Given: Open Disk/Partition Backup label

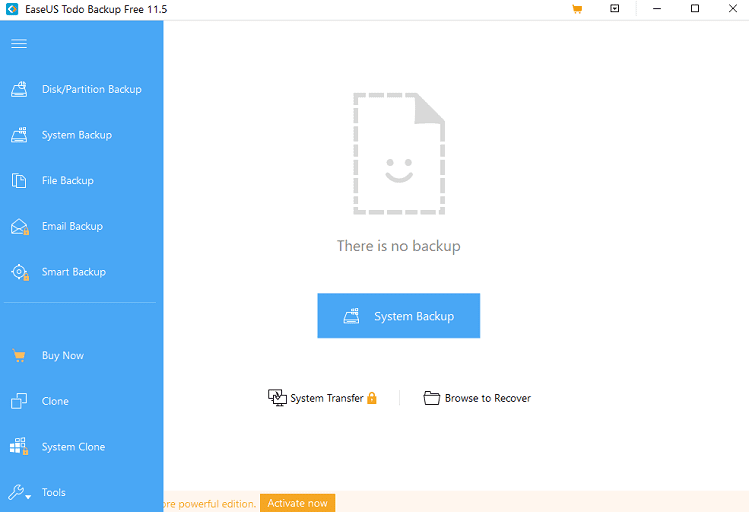Looking at the screenshot, I should point(92,89).
